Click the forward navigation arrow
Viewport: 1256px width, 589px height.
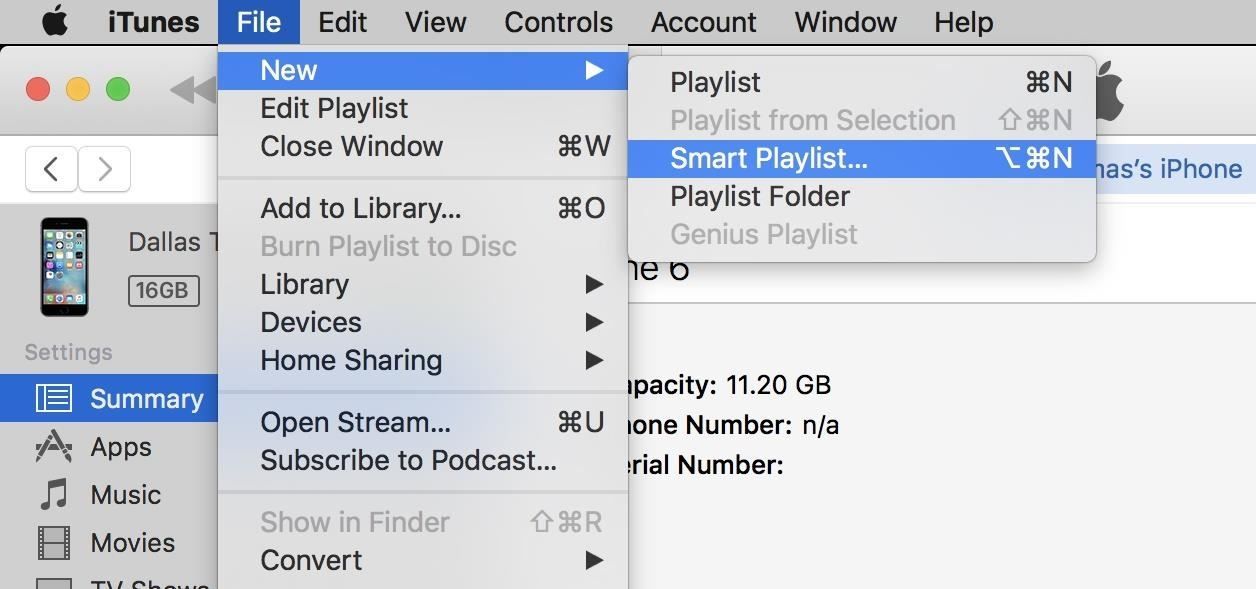click(x=104, y=168)
